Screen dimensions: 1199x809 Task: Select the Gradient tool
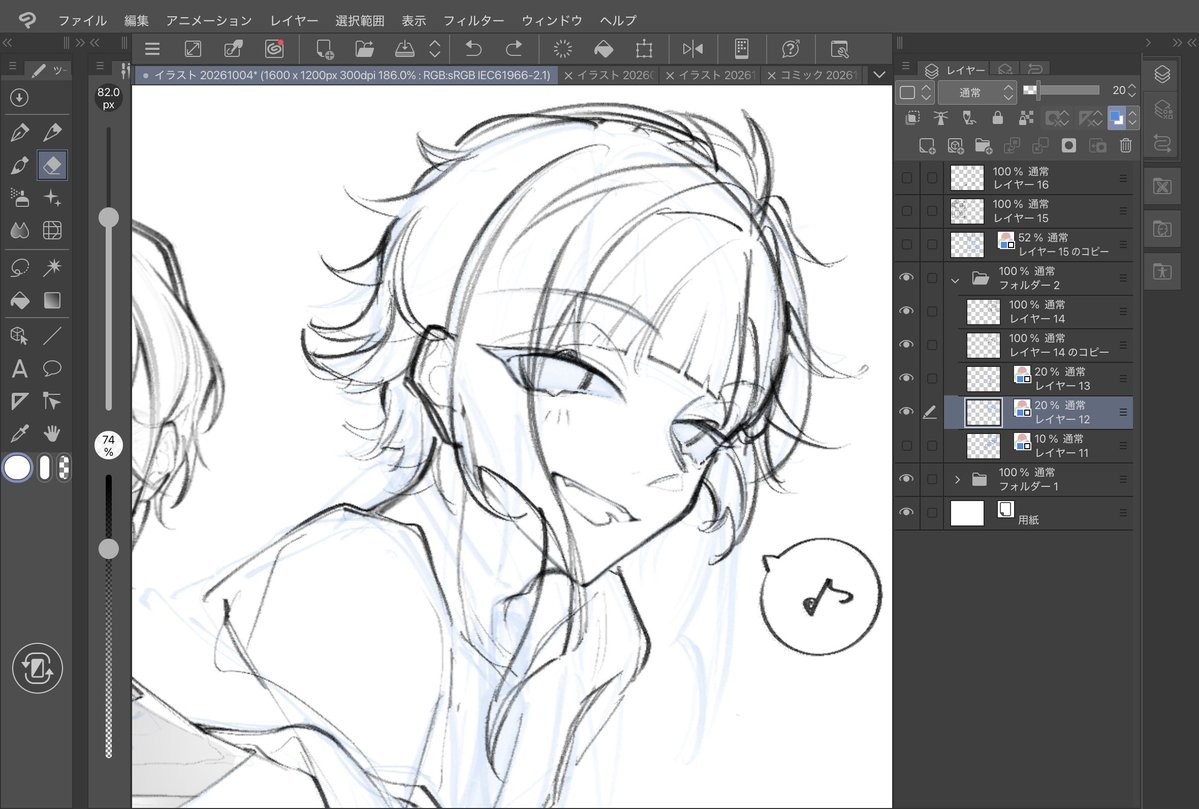coord(52,300)
